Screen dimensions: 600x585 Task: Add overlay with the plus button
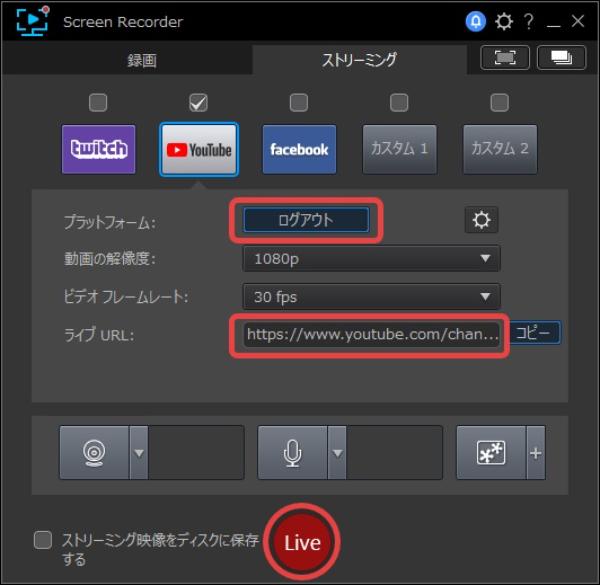536,453
